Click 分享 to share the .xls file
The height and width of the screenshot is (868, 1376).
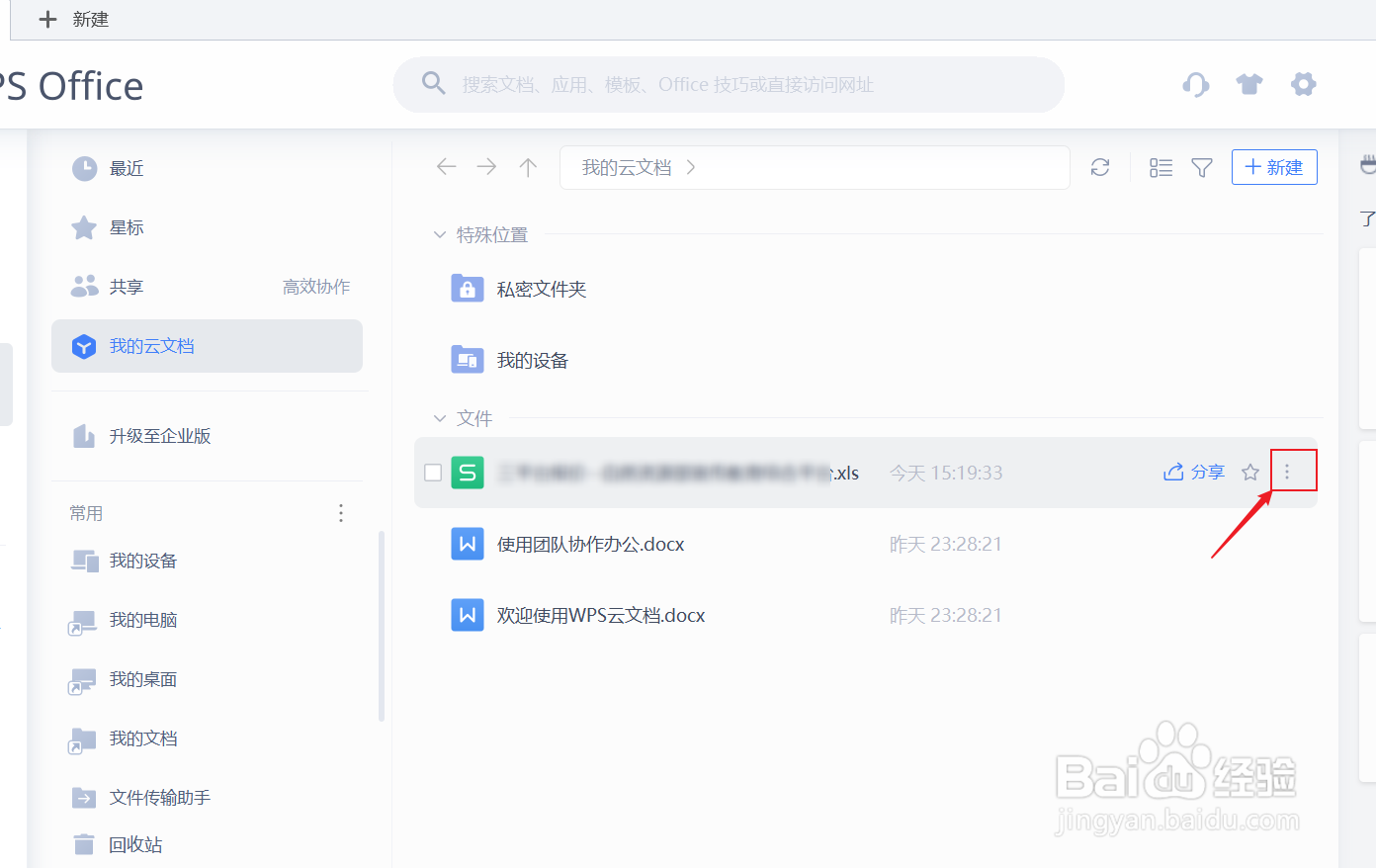point(1193,472)
